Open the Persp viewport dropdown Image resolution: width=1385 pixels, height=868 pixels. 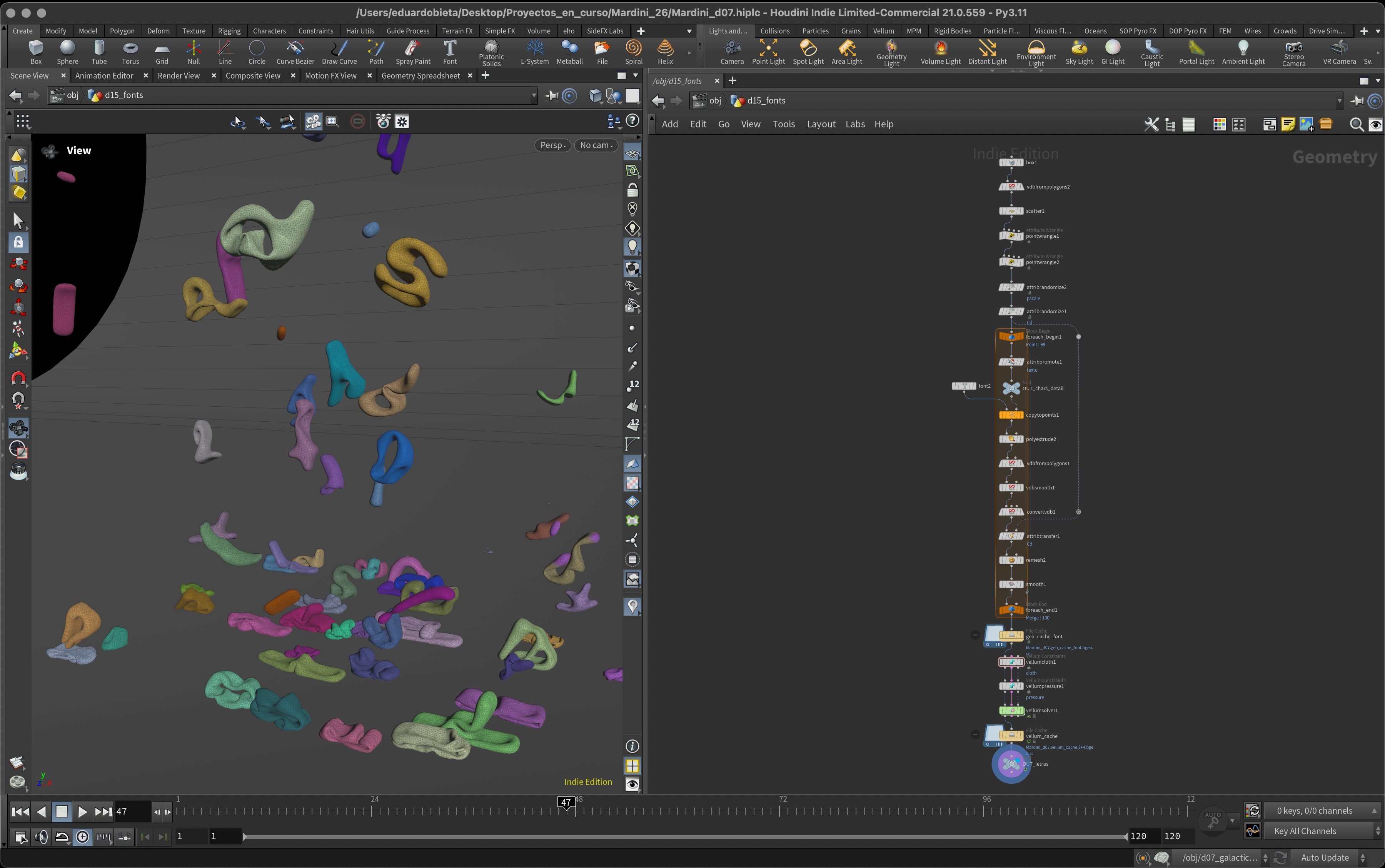pyautogui.click(x=553, y=145)
